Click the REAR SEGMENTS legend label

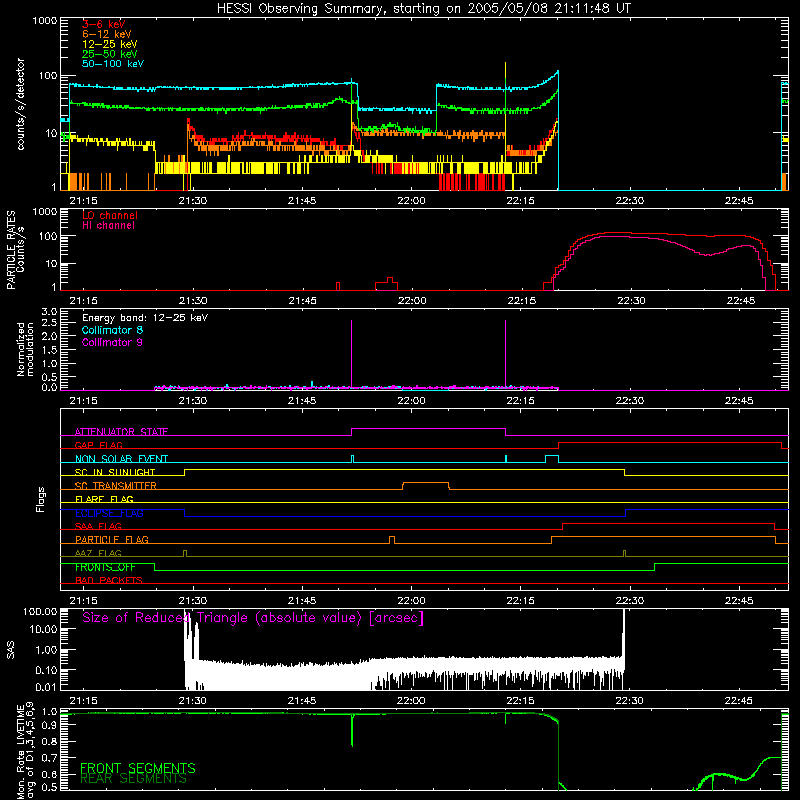(133, 779)
